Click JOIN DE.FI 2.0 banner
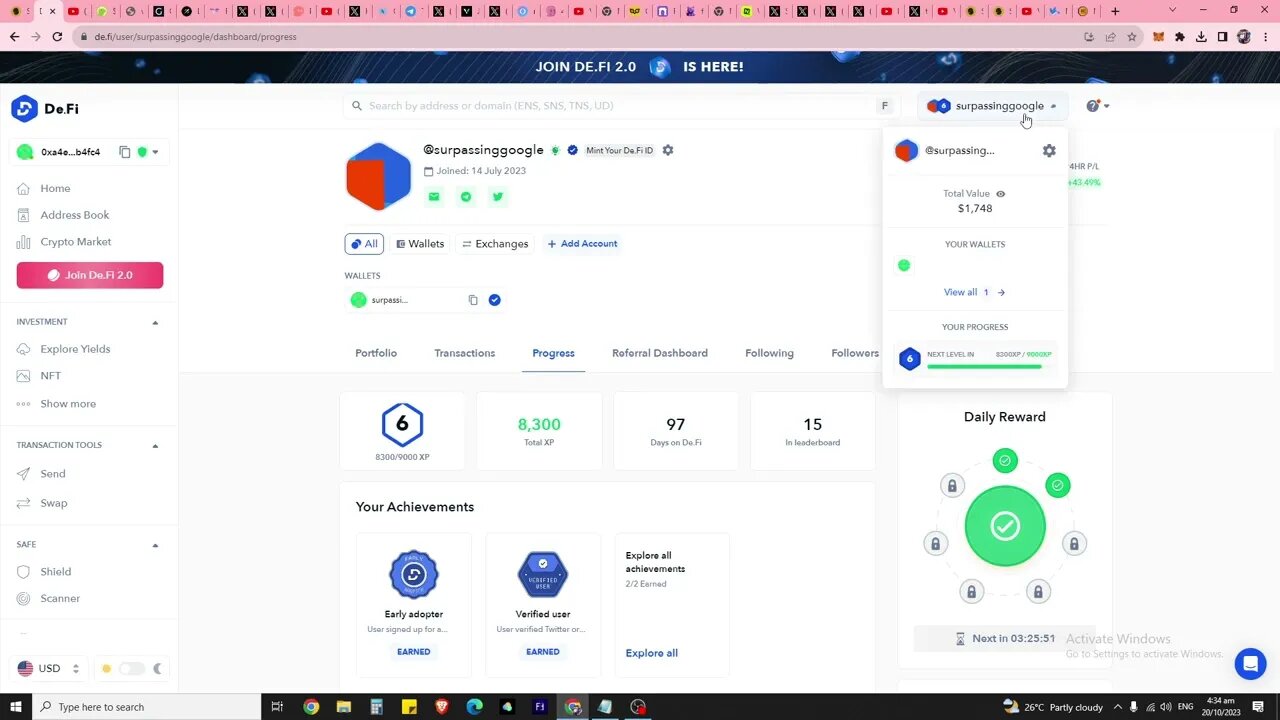This screenshot has width=1280, height=720. 640,67
